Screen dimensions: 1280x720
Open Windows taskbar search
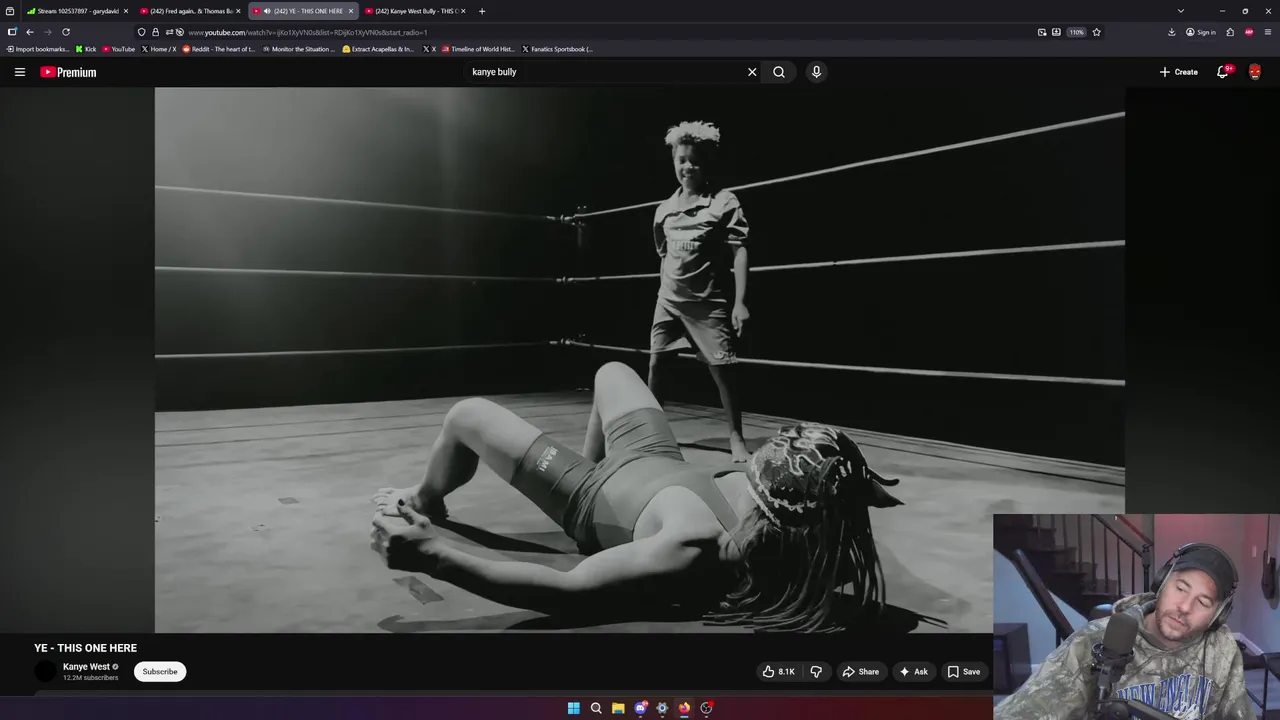596,708
